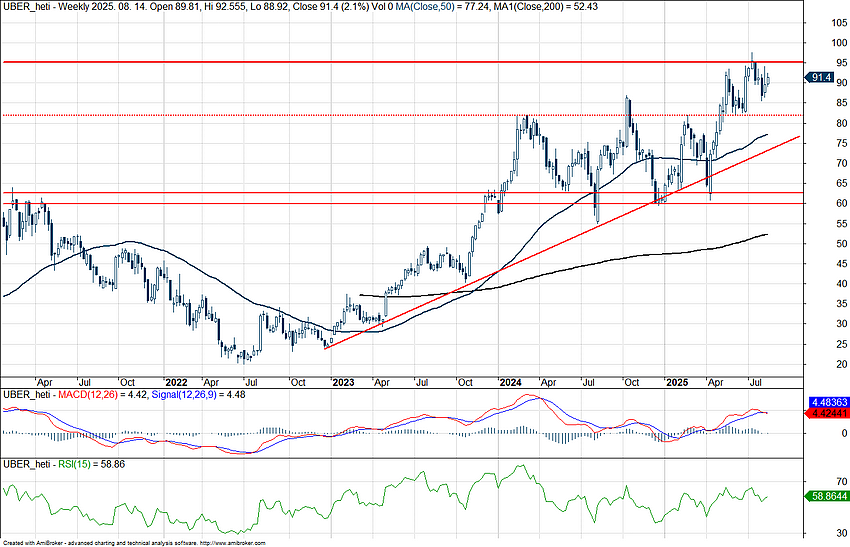Image resolution: width=850 pixels, height=547 pixels.
Task: Click the Created with AmiBroker footer text
Action: click(134, 543)
